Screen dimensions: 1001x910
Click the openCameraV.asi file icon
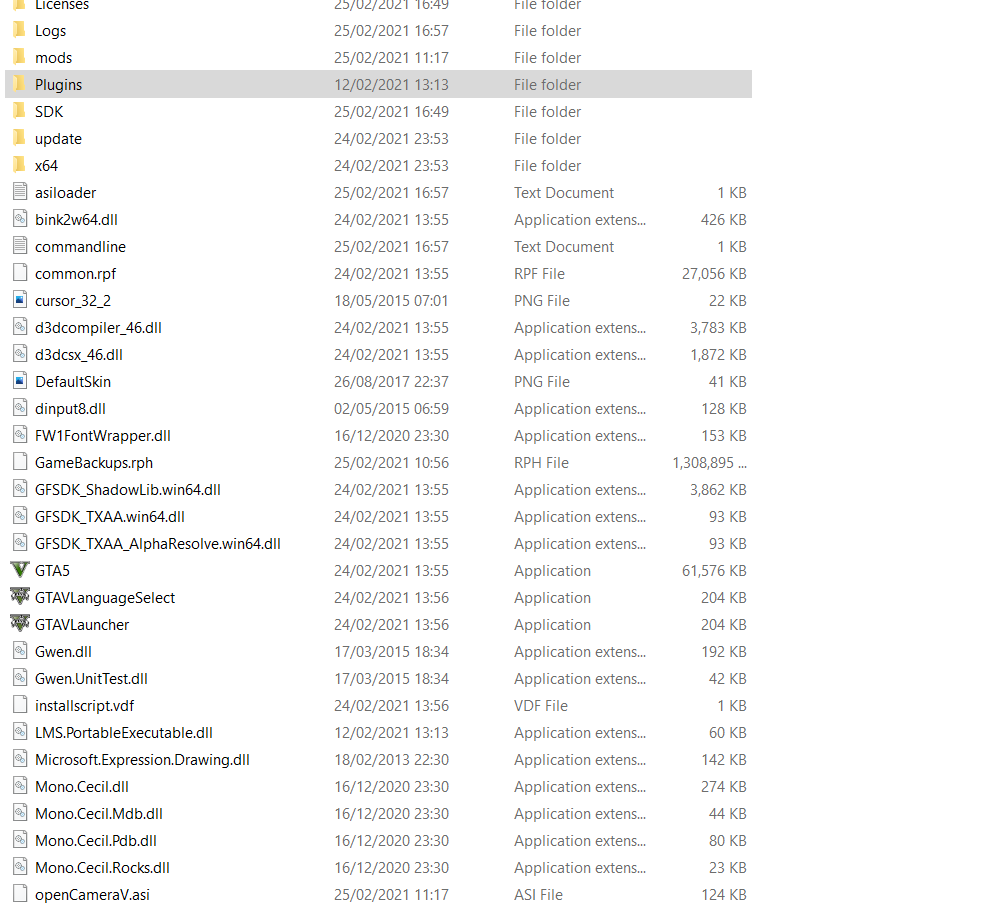pyautogui.click(x=20, y=893)
